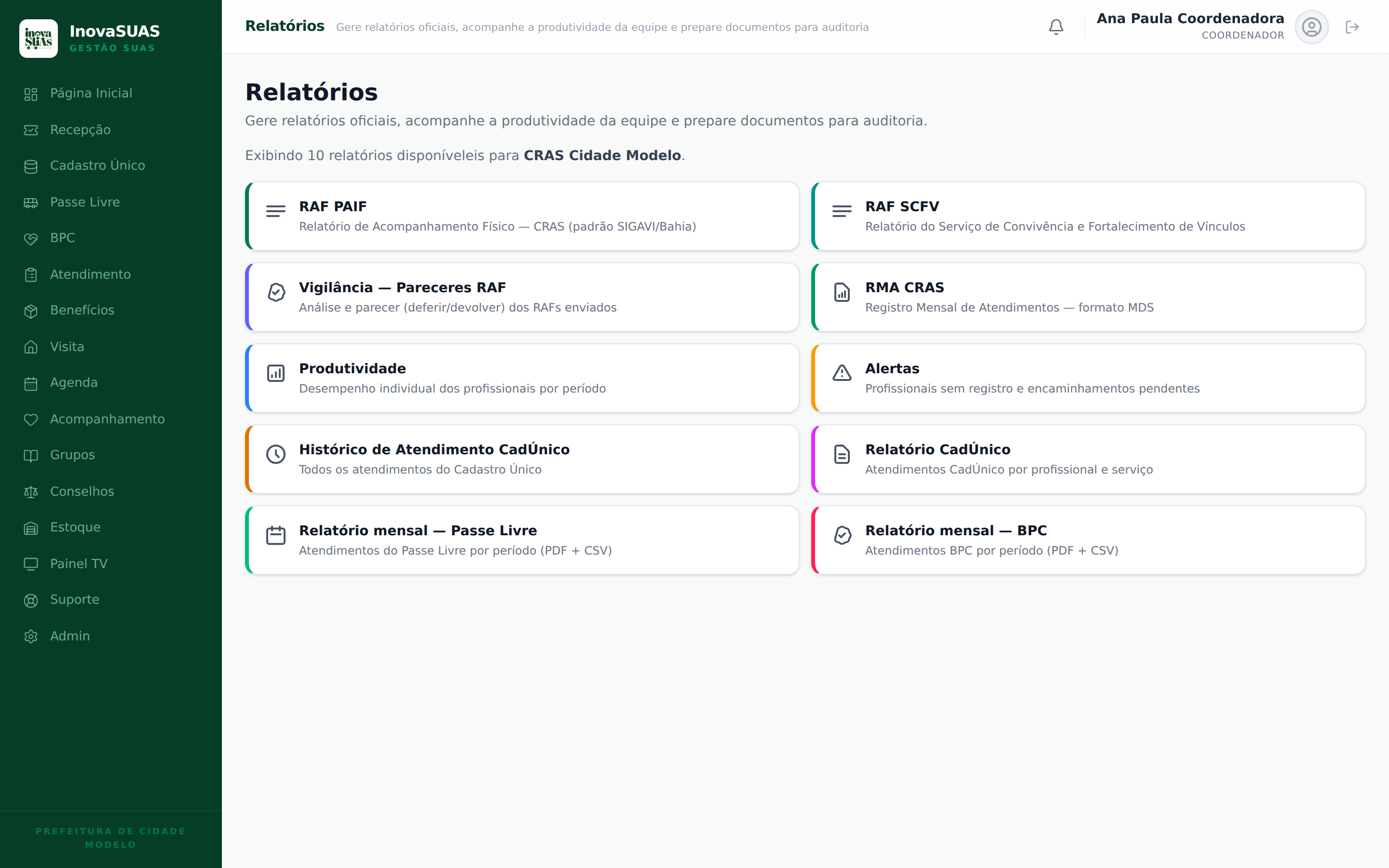Open Vigilância — Pareceres RAF title
This screenshot has height=868, width=1389.
coord(402,287)
